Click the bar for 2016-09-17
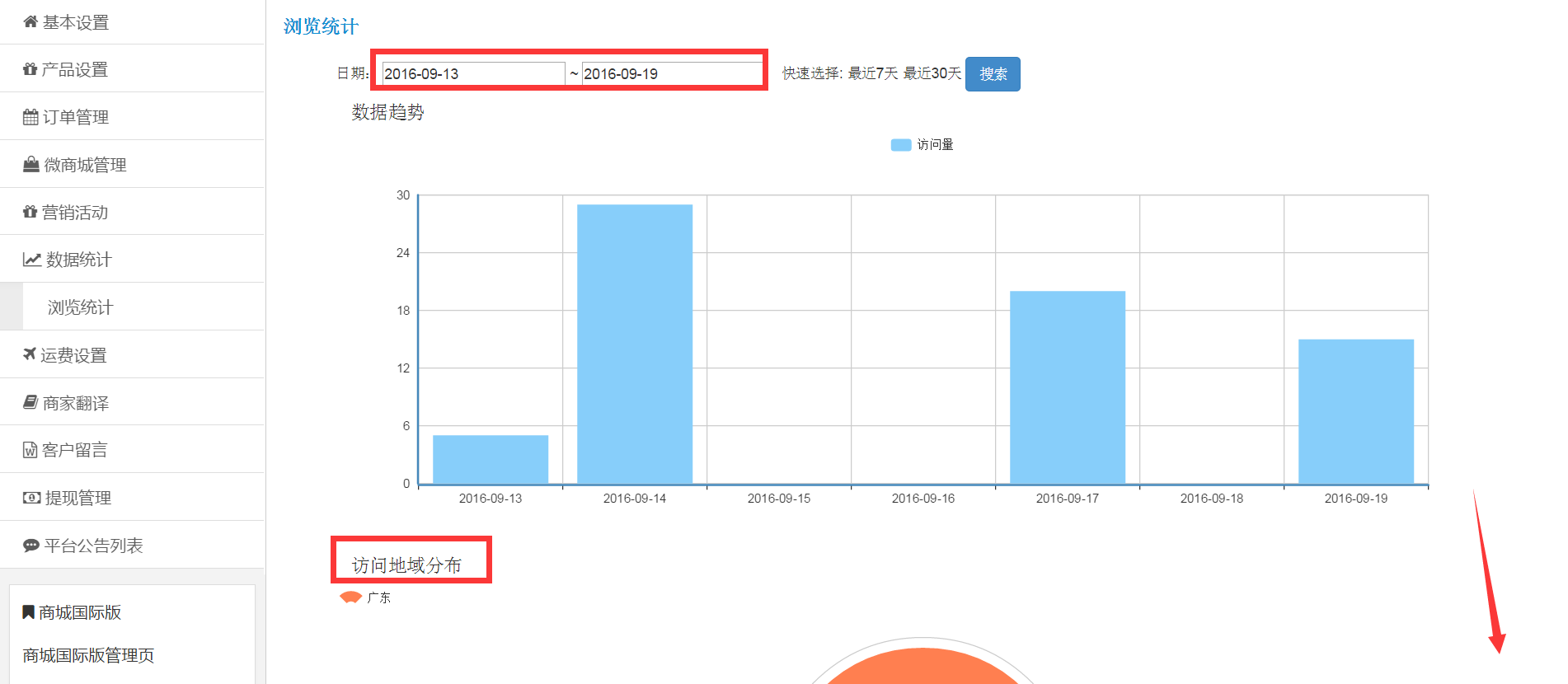 [x=1068, y=387]
